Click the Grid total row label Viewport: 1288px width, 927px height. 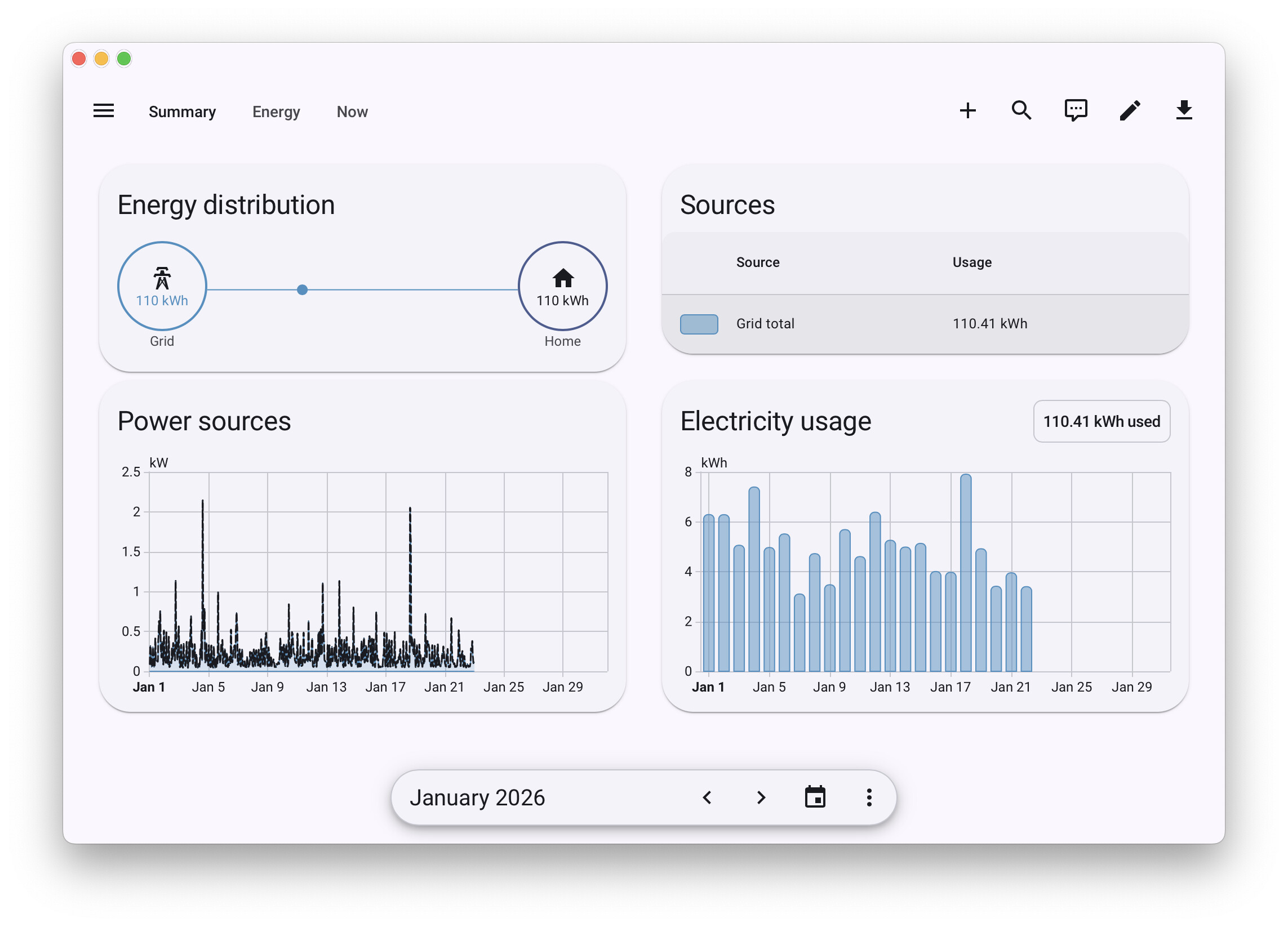click(765, 324)
